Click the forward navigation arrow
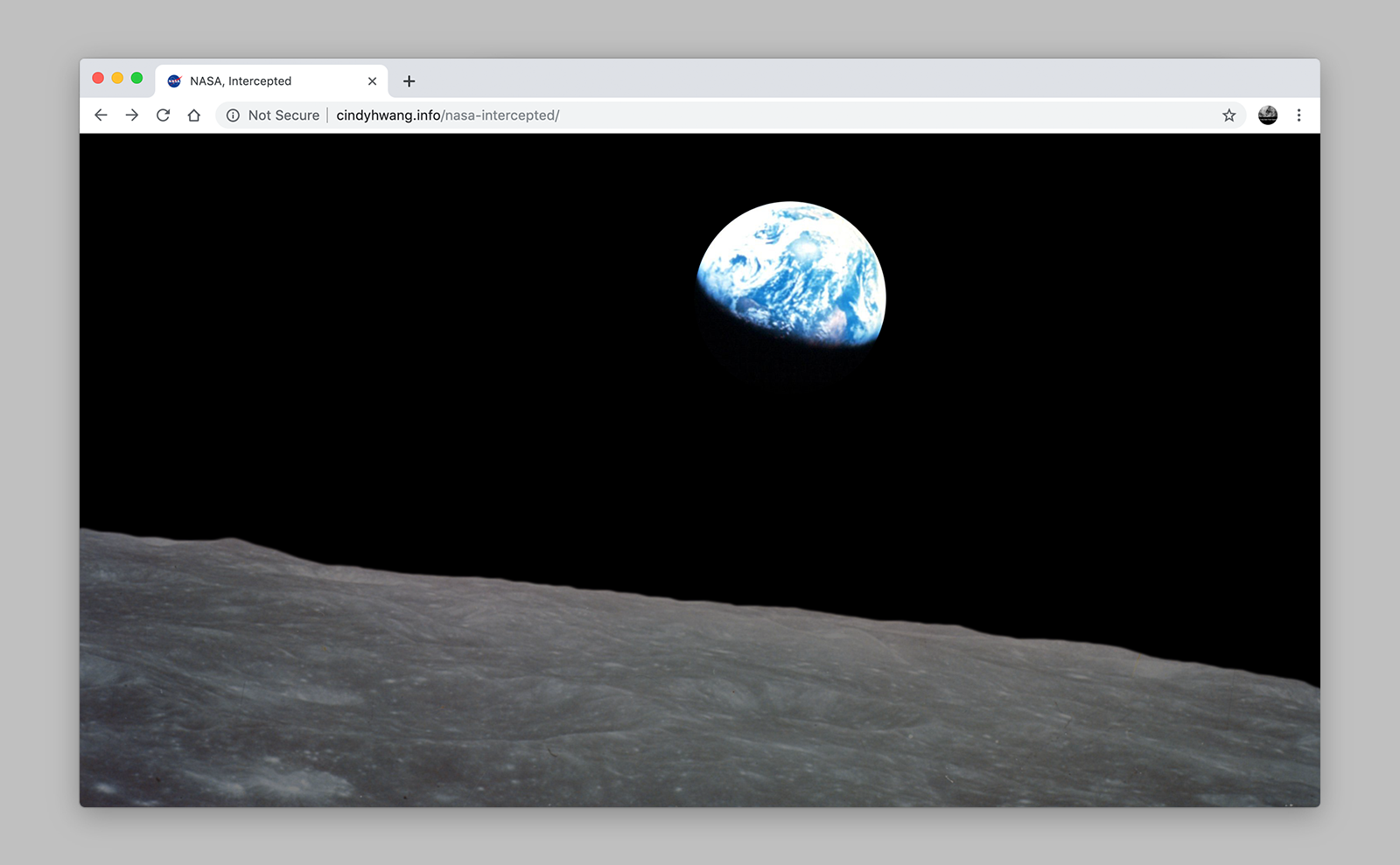This screenshot has height=865, width=1400. (x=132, y=115)
